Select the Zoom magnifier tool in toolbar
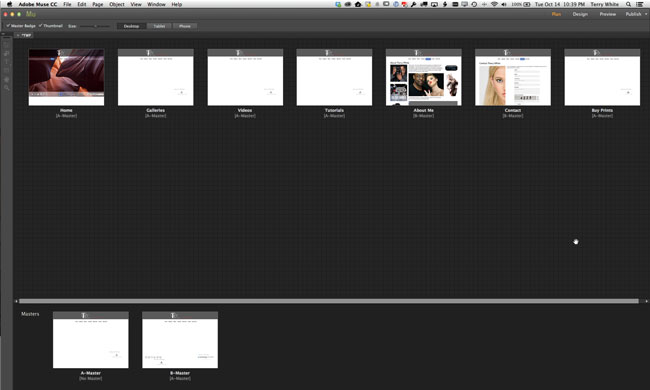The width and height of the screenshot is (650, 390). 6,88
